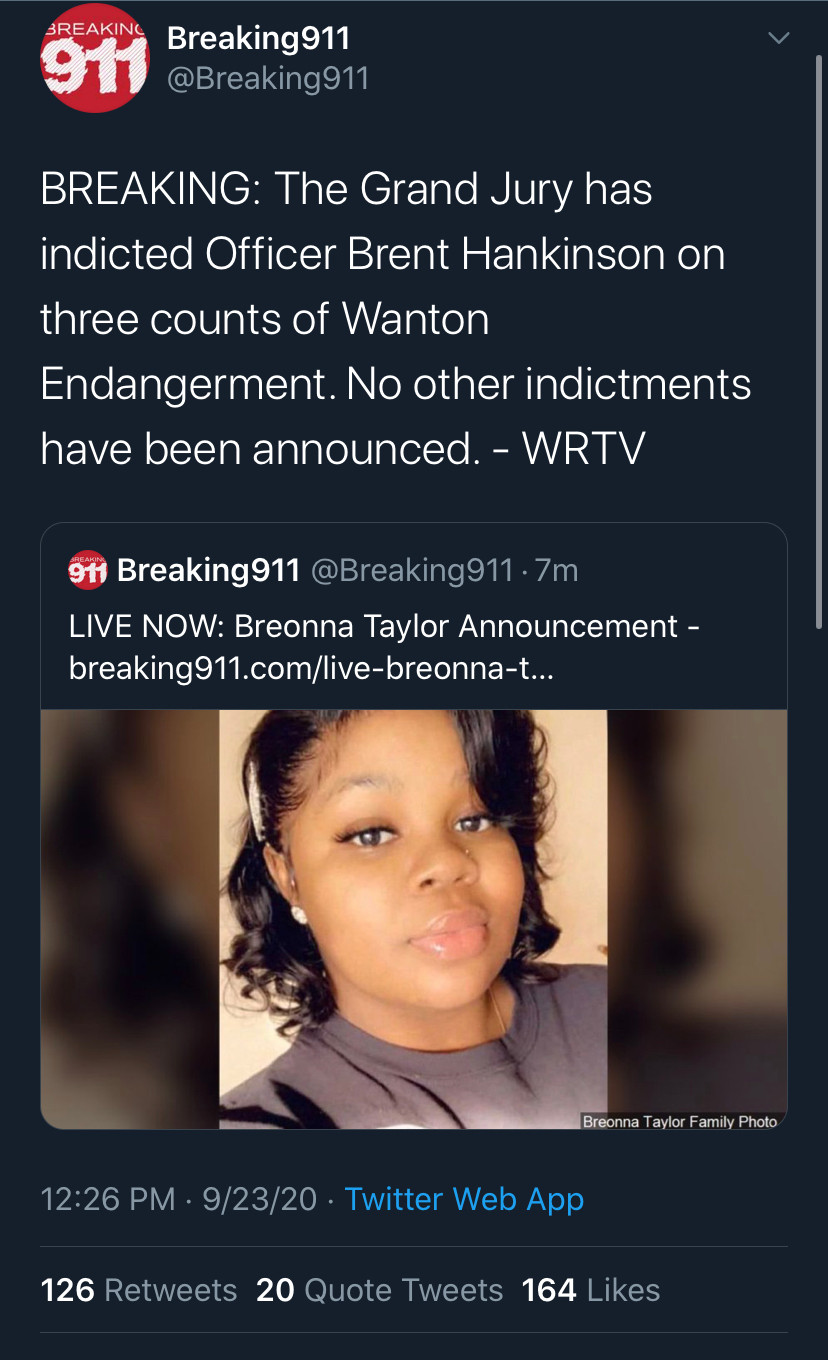Screen dimensions: 828x1360
Task: Open the photo in the quoted tweet
Action: (x=414, y=919)
